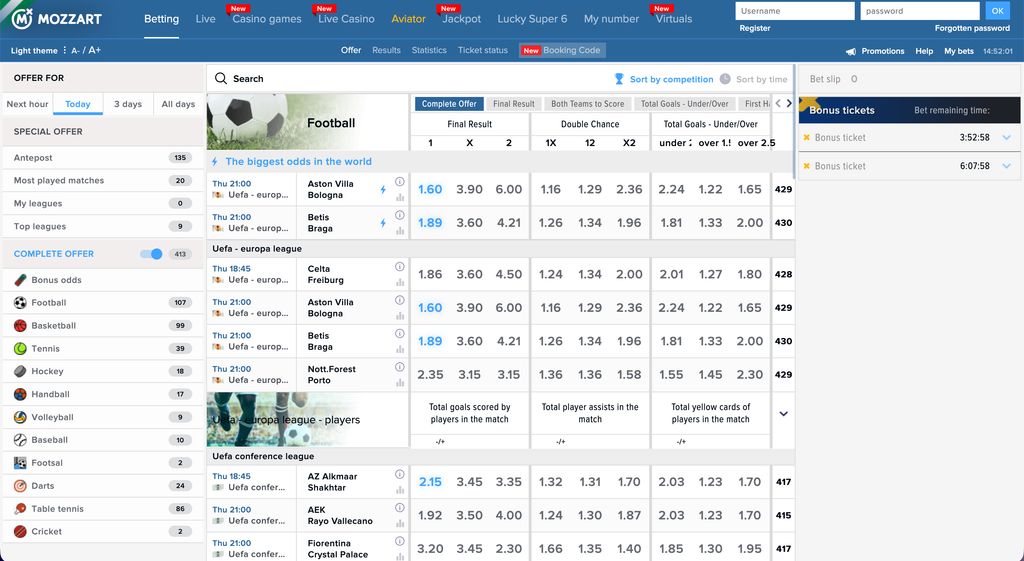The image size is (1024, 561).
Task: Open more bets 428 for Celta Freiburg
Action: click(783, 274)
